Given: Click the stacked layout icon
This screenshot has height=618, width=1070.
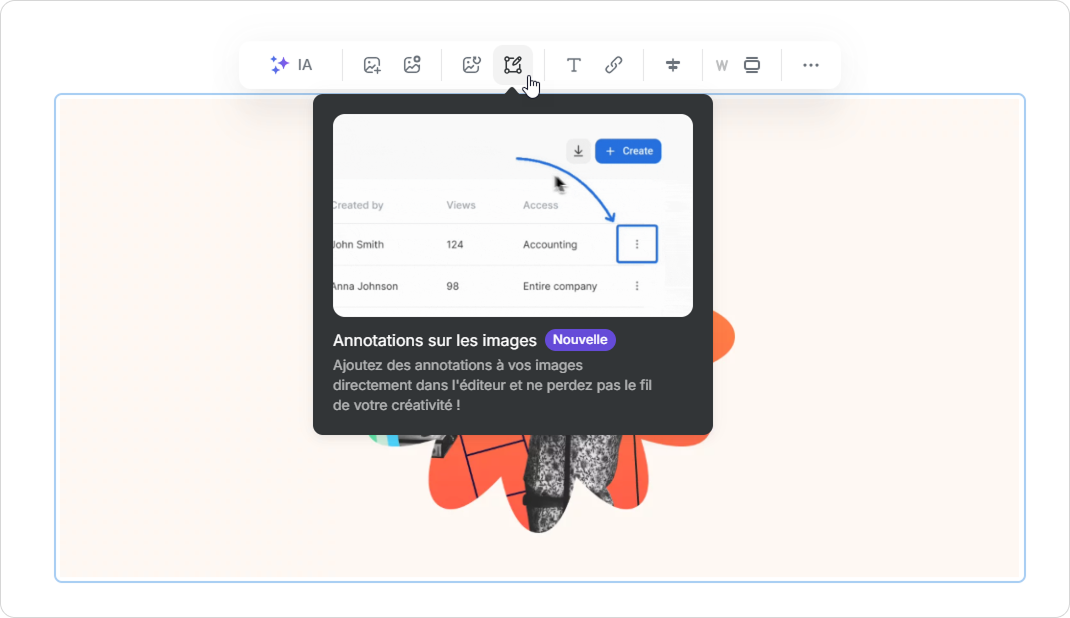Looking at the screenshot, I should coord(752,65).
